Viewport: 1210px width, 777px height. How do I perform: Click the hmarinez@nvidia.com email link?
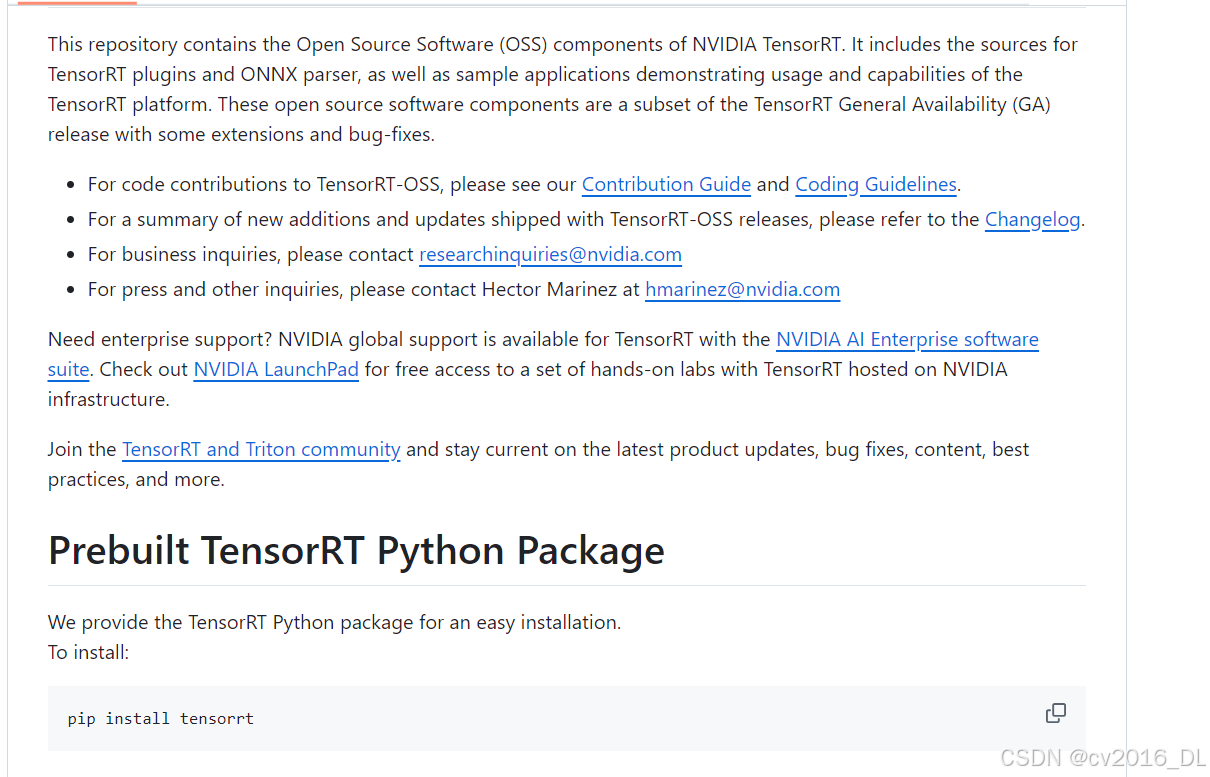click(x=742, y=289)
